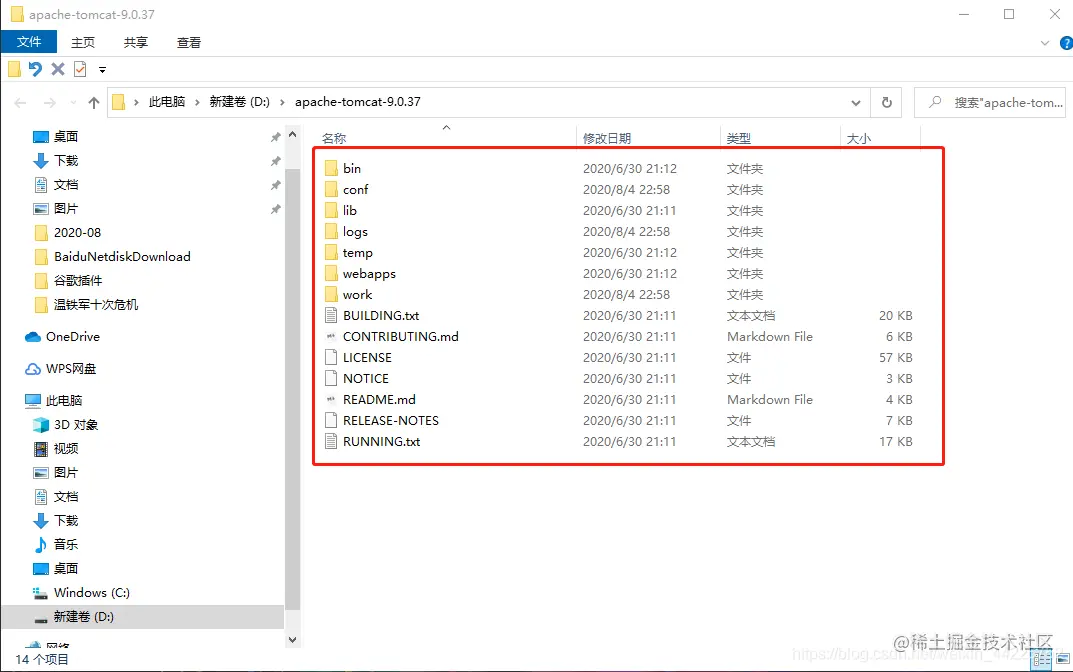Open the quick access toolbar customize dropdown
The image size is (1073, 672).
click(103, 70)
